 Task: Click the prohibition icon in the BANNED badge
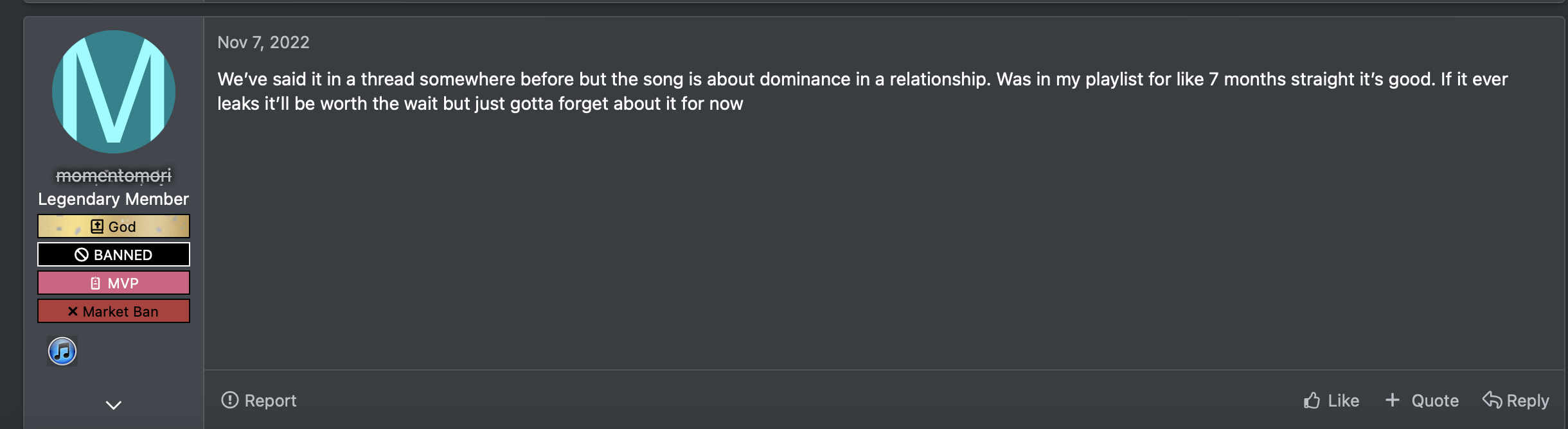pos(82,255)
